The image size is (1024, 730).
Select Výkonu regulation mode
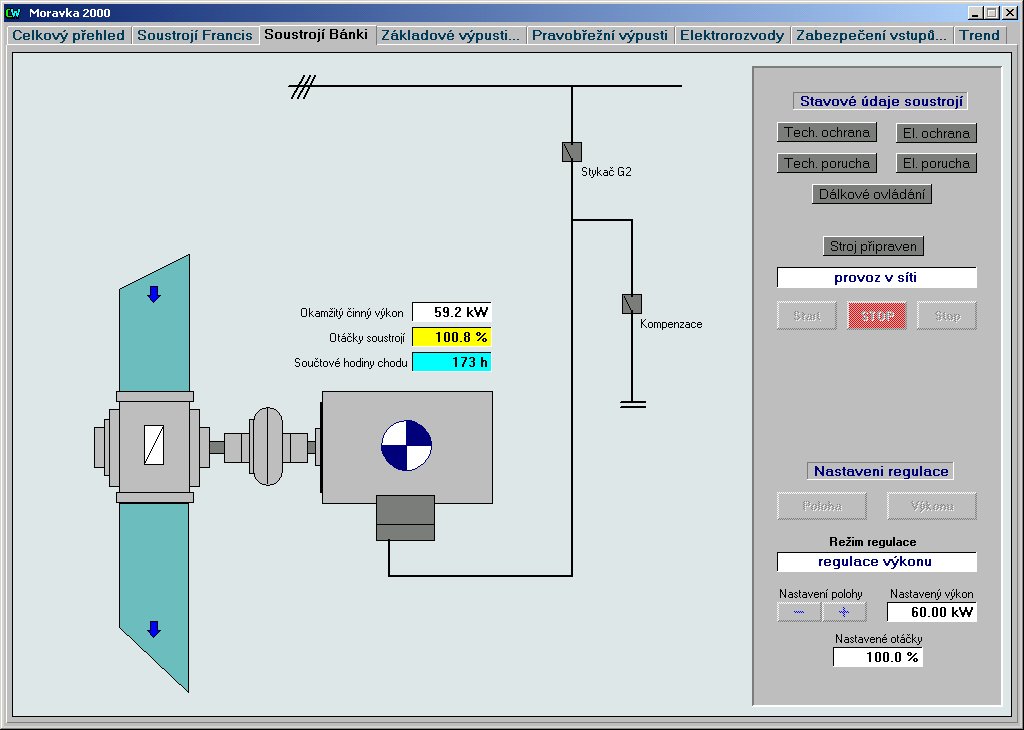tap(932, 506)
